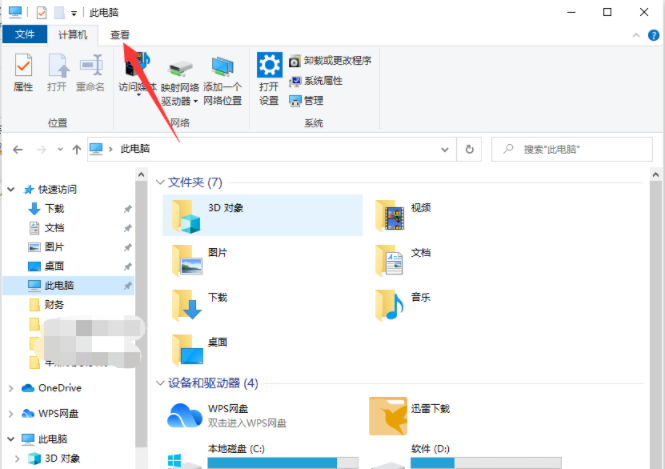Click 映射网络驱动器 ribbon icon
The height and width of the screenshot is (469, 665).
click(181, 79)
